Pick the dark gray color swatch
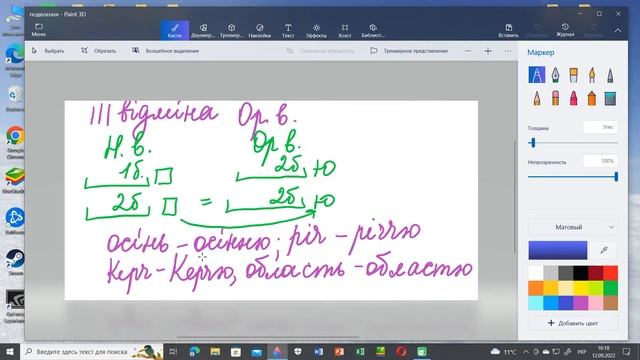 click(x=565, y=273)
